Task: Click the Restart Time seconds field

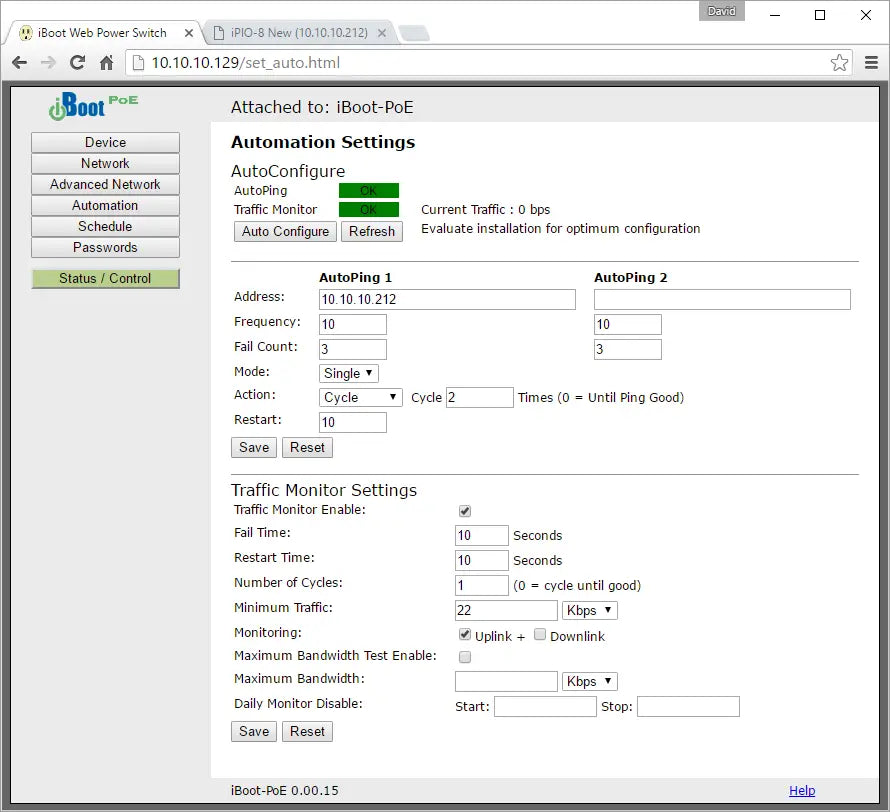Action: click(481, 560)
